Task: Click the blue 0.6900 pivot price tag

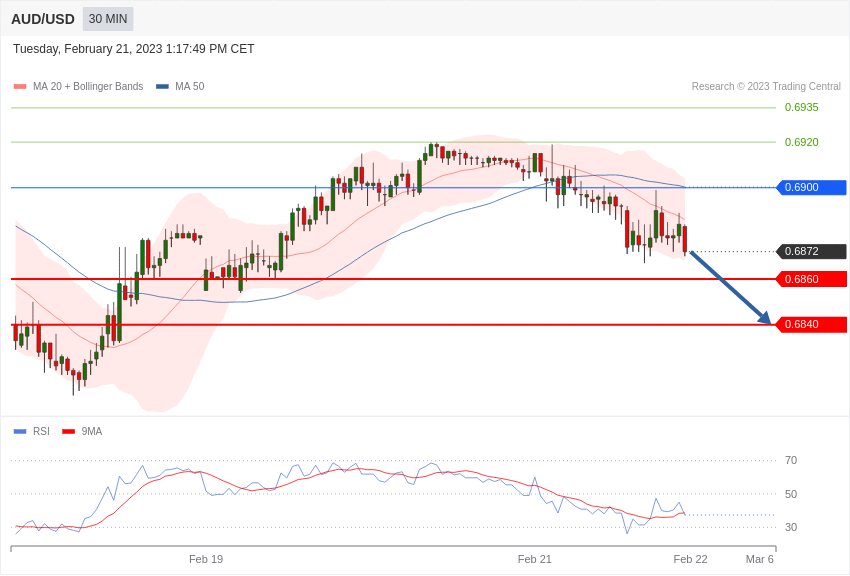Action: [x=812, y=187]
